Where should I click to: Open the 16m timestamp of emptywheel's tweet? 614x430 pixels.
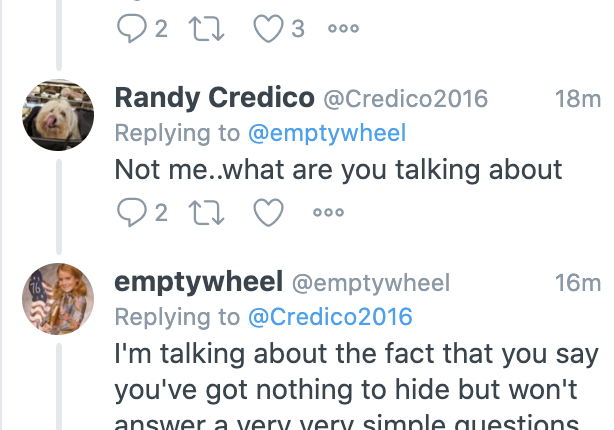pos(577,283)
